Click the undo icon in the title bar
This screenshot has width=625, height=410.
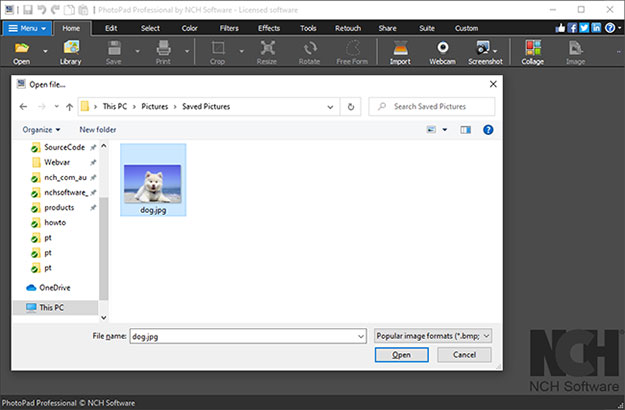click(x=42, y=10)
